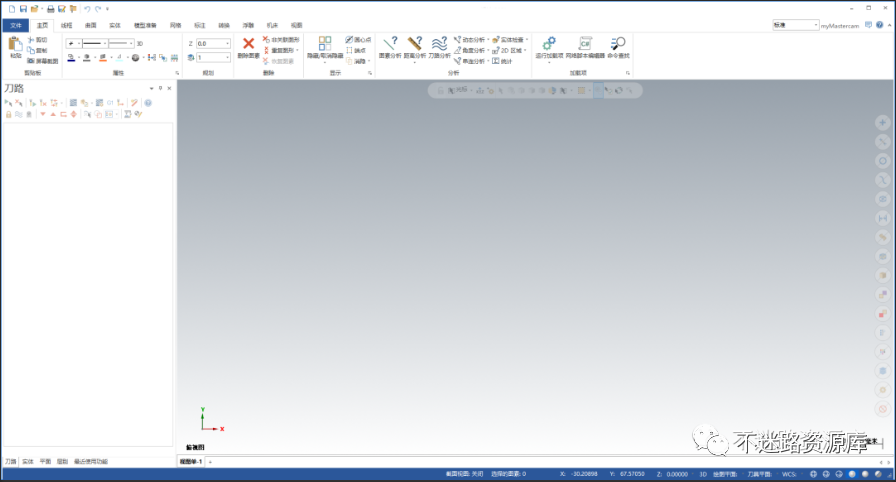Click the Delete Non-associative (非关联图形) button
The width and height of the screenshot is (896, 482).
click(x=281, y=39)
